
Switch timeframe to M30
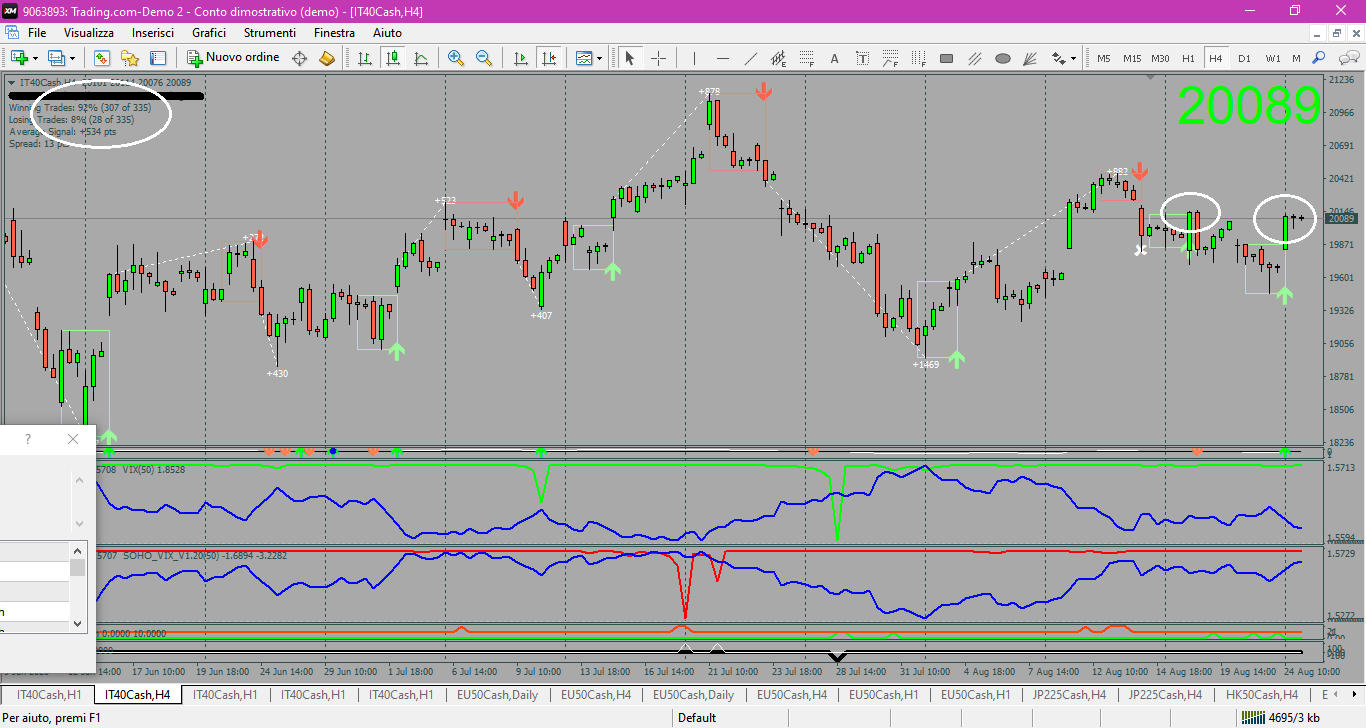[1160, 58]
